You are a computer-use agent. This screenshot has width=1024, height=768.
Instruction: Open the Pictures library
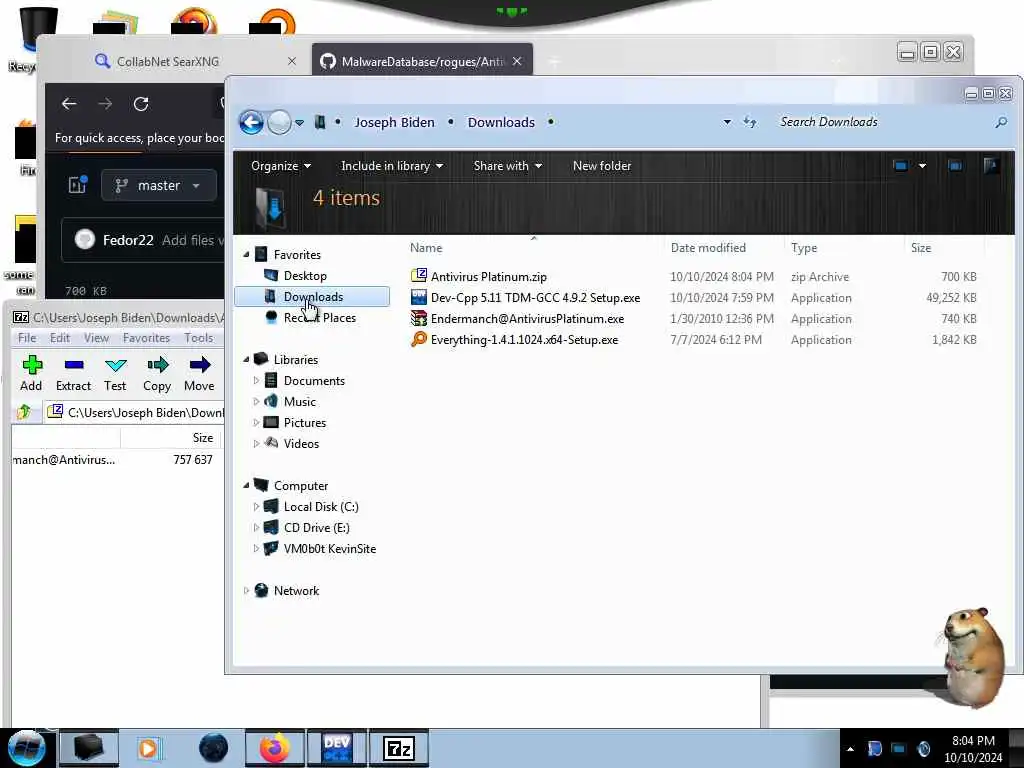click(x=304, y=423)
